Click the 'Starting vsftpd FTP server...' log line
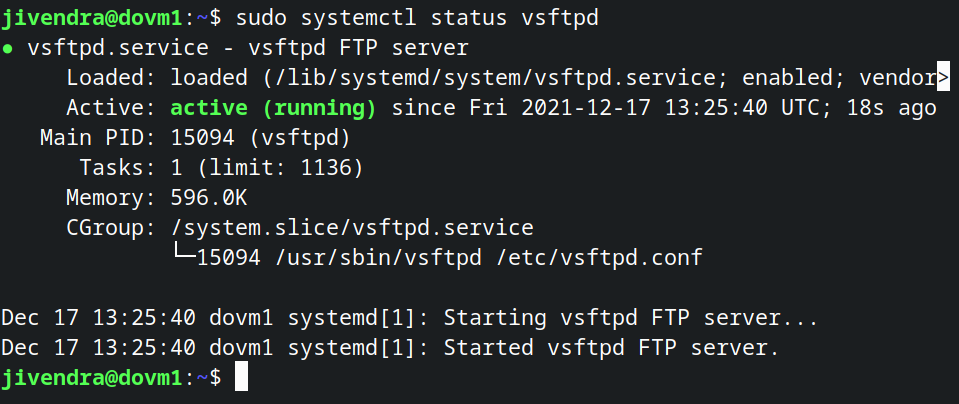The image size is (959, 404). (x=631, y=318)
